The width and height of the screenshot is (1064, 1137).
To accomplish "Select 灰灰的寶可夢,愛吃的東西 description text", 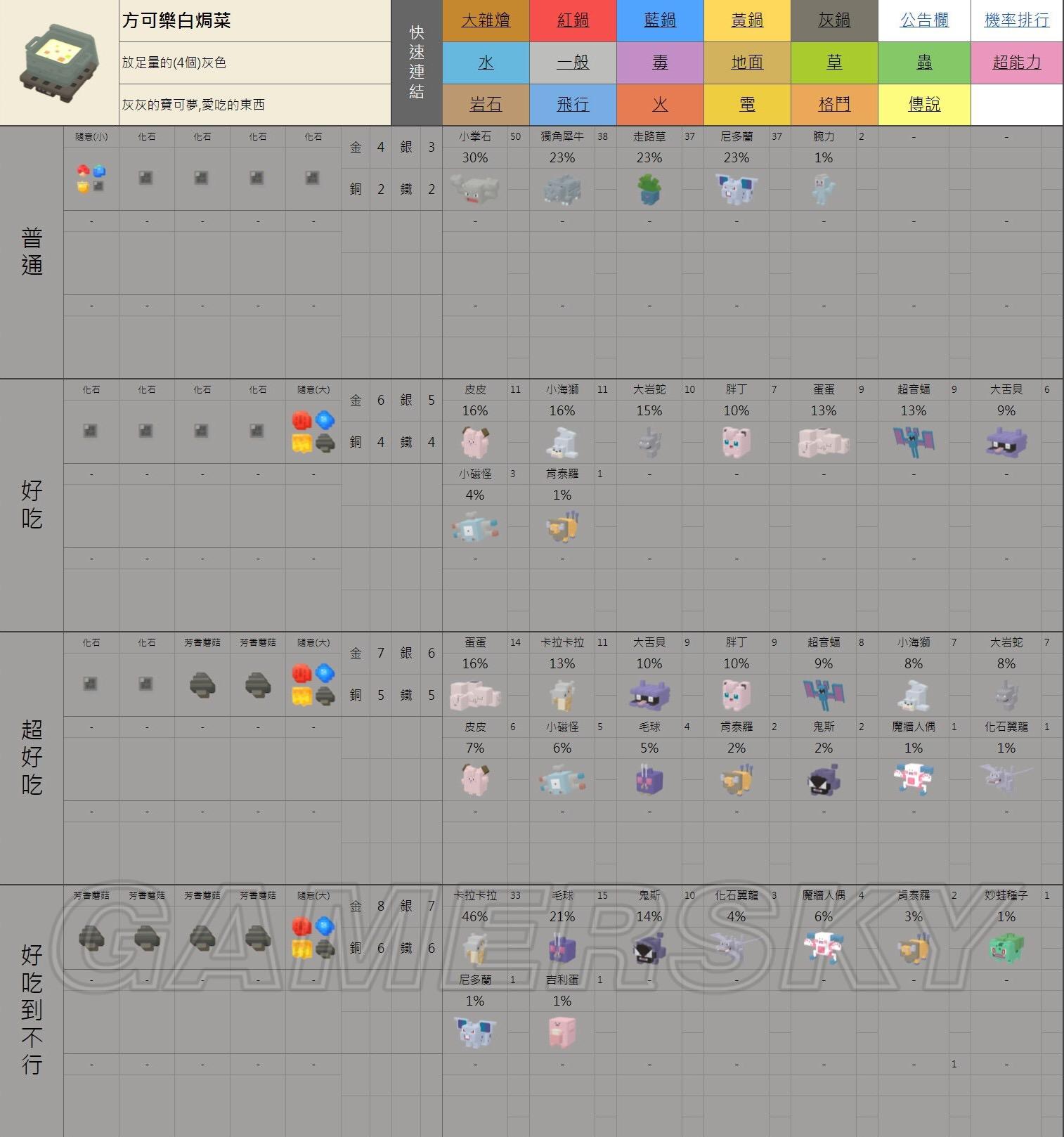I will [x=193, y=105].
